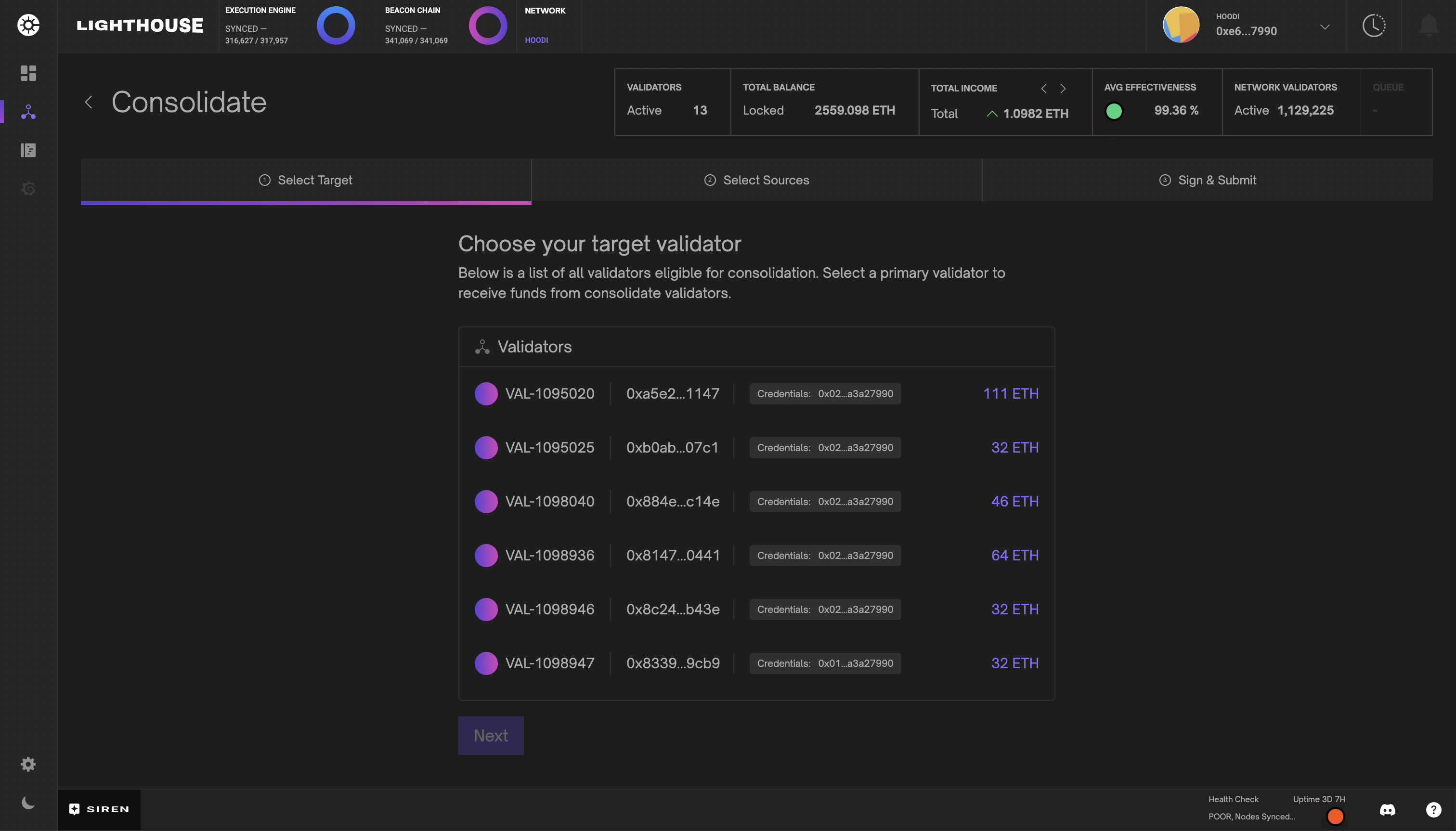Switch to Select Sources step tab
Screen dimensions: 1456x831
[757, 181]
